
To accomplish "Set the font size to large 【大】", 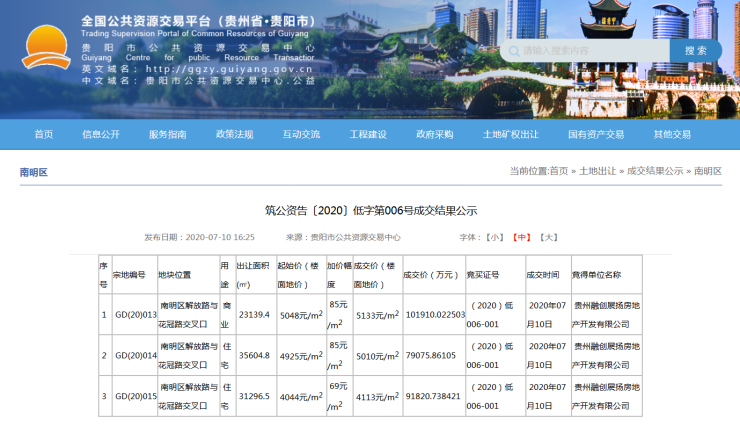I will (548, 238).
